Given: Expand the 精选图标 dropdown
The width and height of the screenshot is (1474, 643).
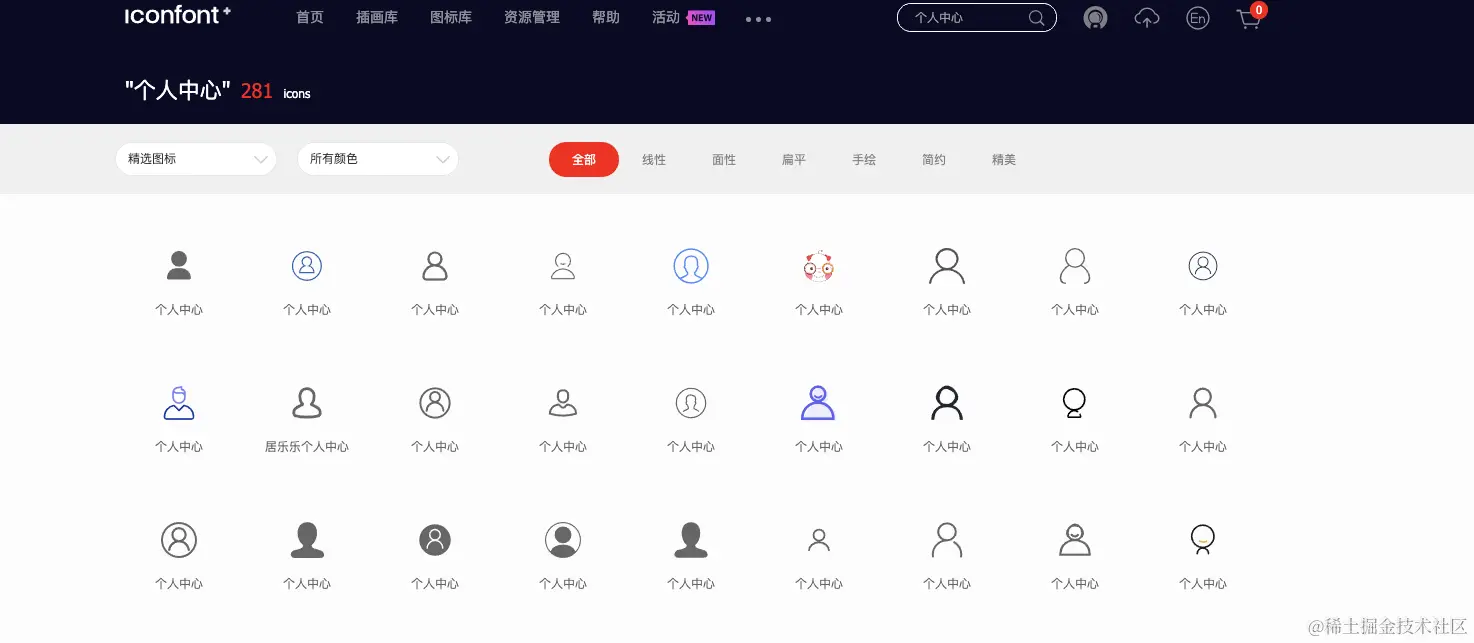Looking at the screenshot, I should tap(195, 159).
